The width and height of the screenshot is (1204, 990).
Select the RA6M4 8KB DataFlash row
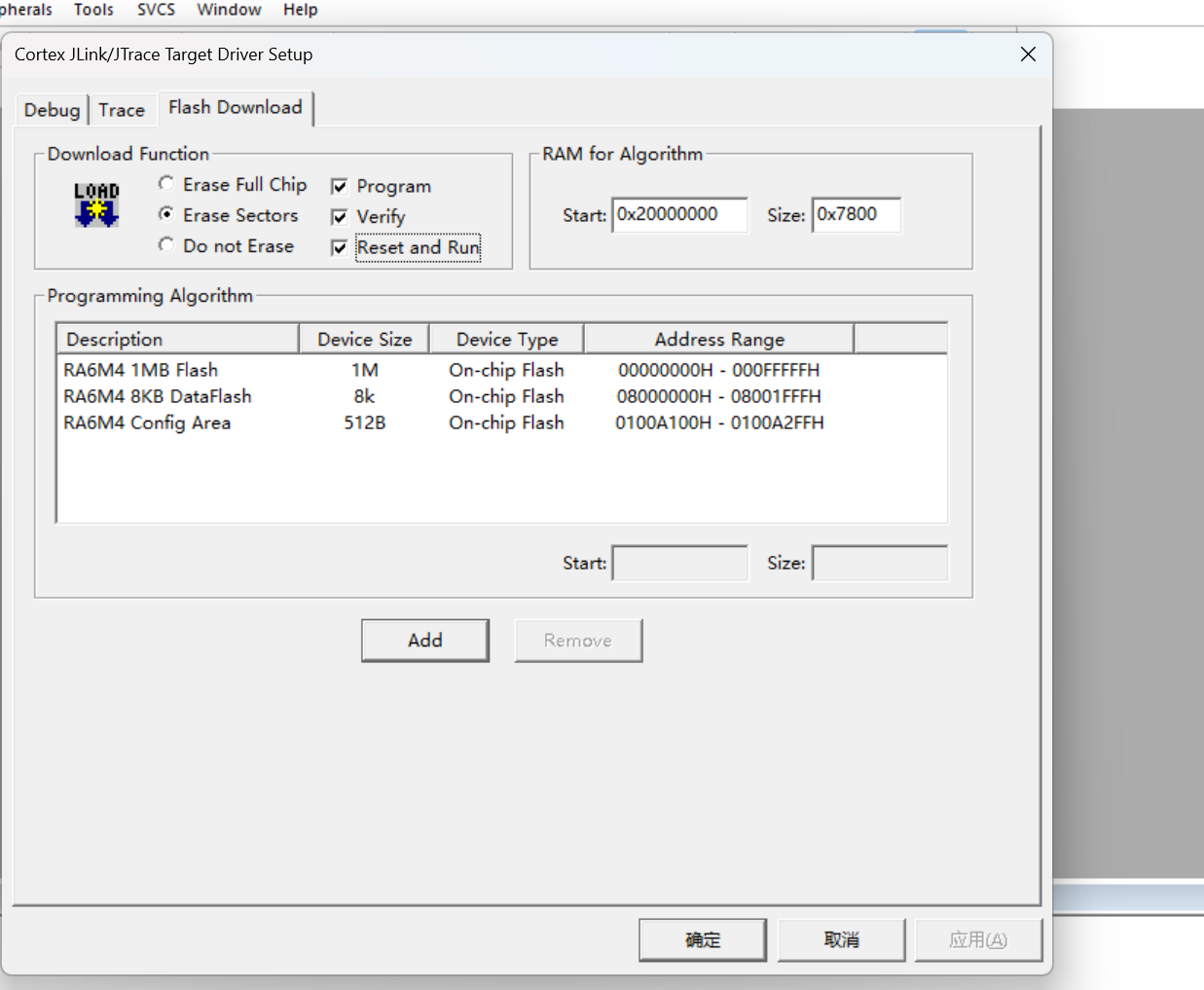coord(501,396)
